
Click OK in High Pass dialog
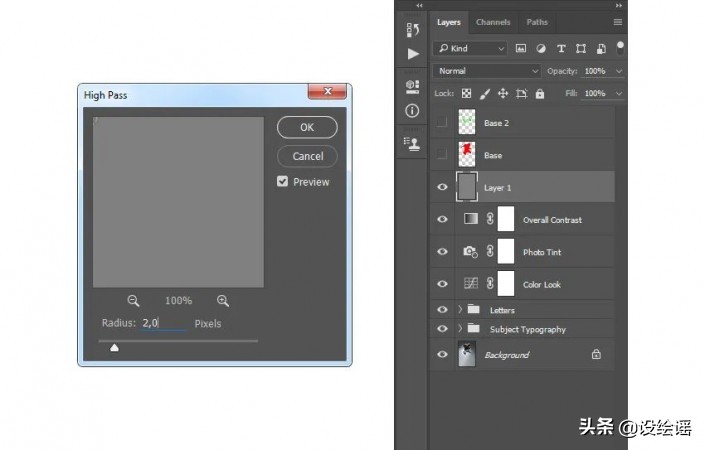[307, 127]
